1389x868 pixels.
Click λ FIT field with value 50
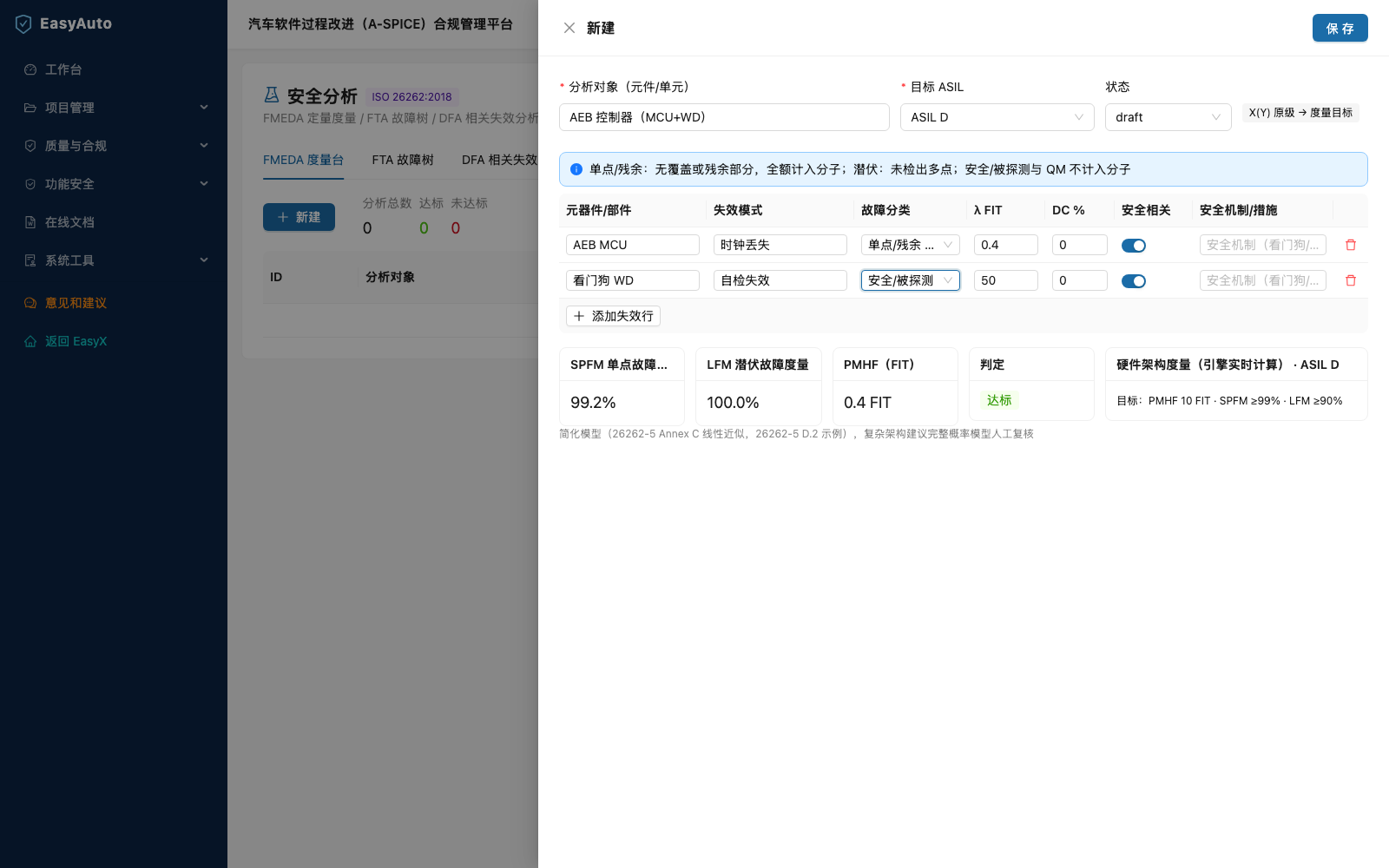[x=1006, y=280]
